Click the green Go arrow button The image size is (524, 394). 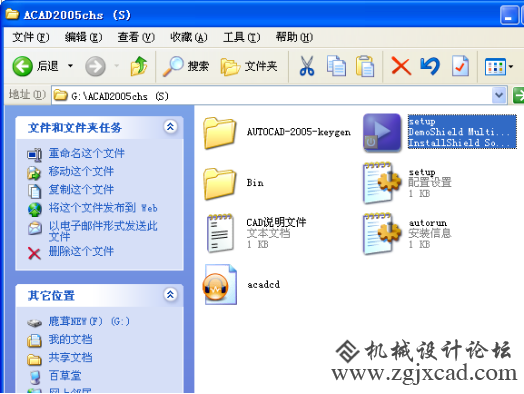click(x=518, y=96)
